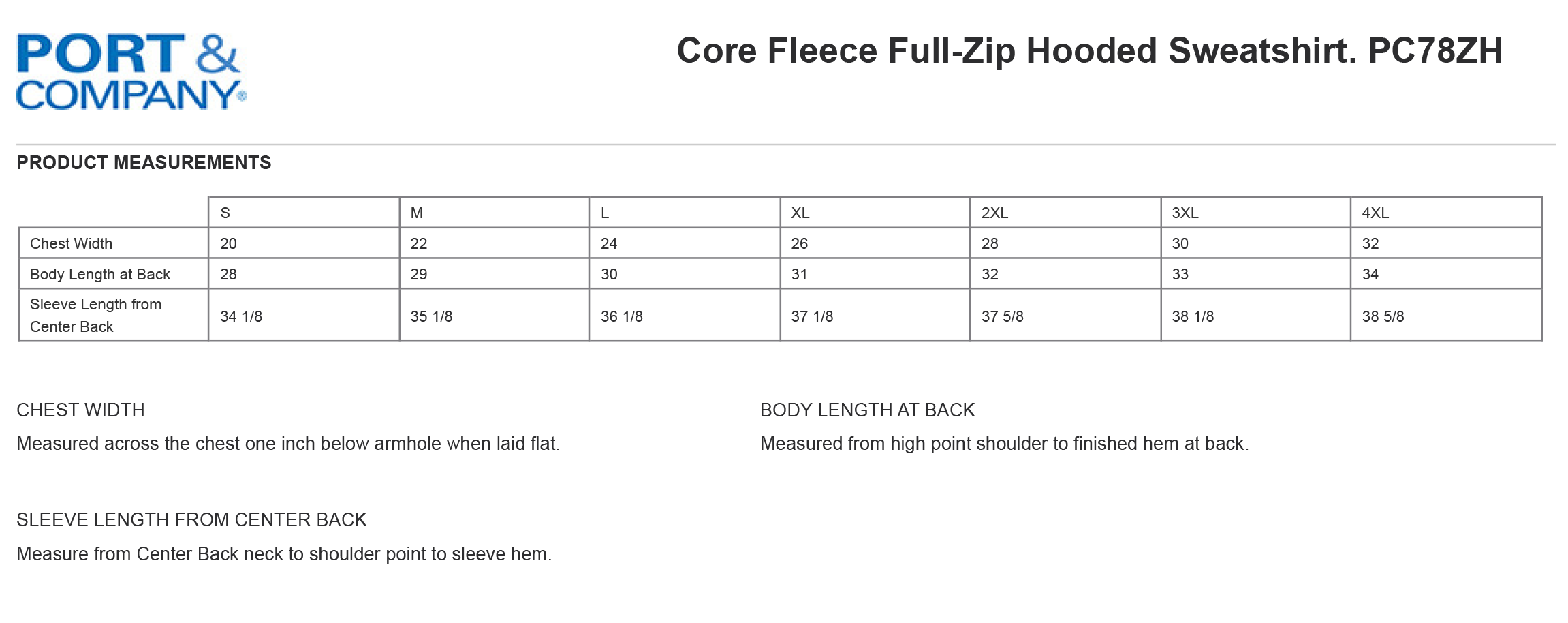1568x623 pixels.
Task: Click the BODY LENGTH AT BACK description heading
Action: tap(867, 410)
